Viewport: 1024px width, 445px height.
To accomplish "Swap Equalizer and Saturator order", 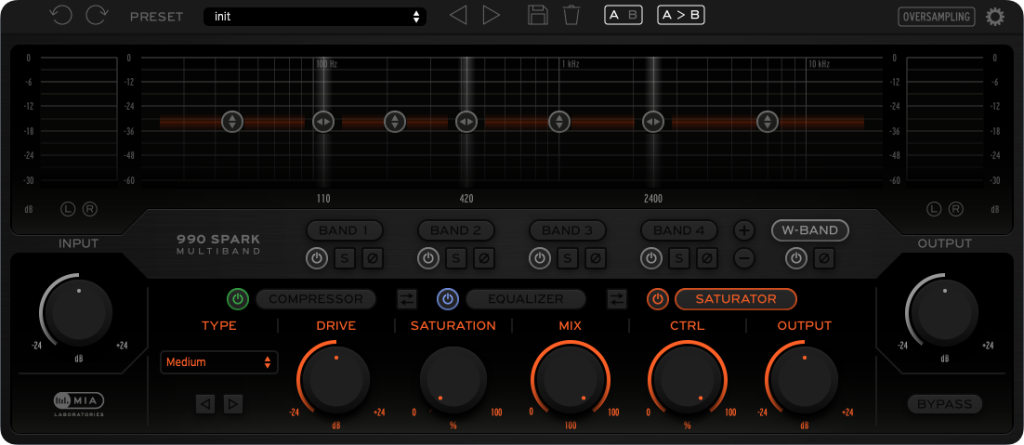I will (x=616, y=299).
